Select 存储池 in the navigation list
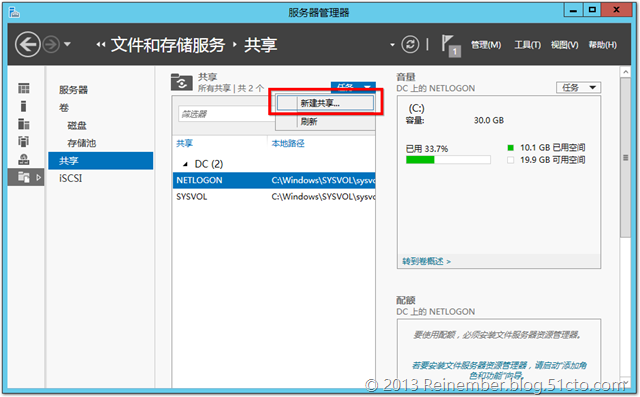Viewport: 640px width, 397px height. tap(82, 143)
